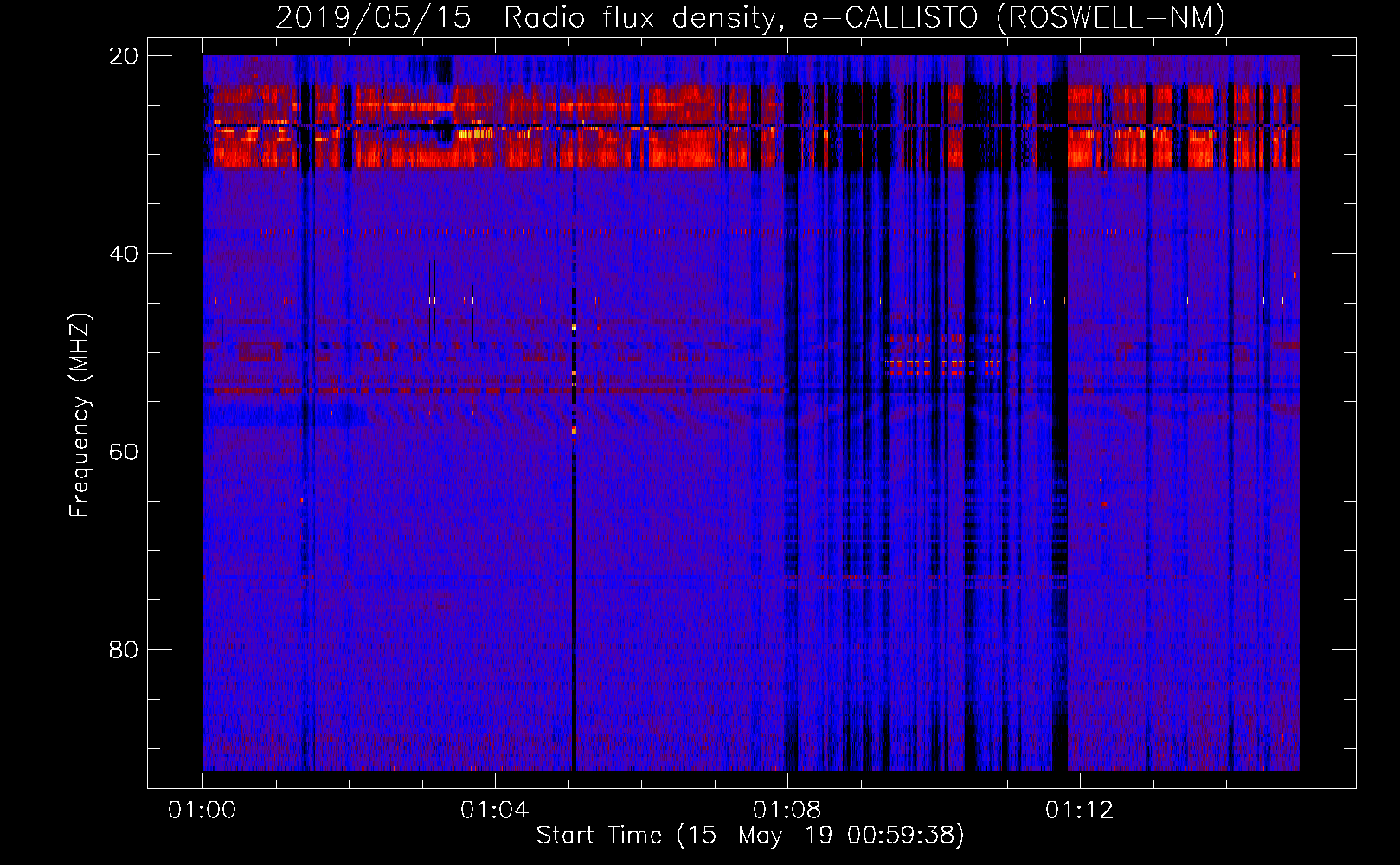Click the 'Frequency (MHZ)' axis label

(x=80, y=415)
